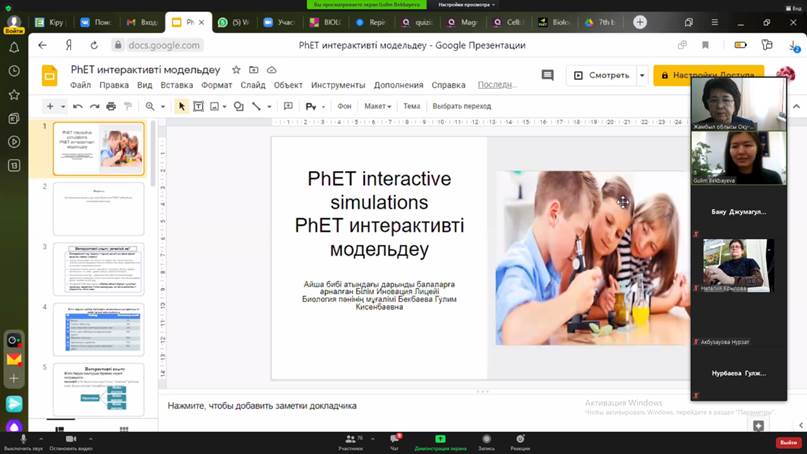Add a new slide with plus button
The width and height of the screenshot is (807, 454).
pyautogui.click(x=50, y=106)
